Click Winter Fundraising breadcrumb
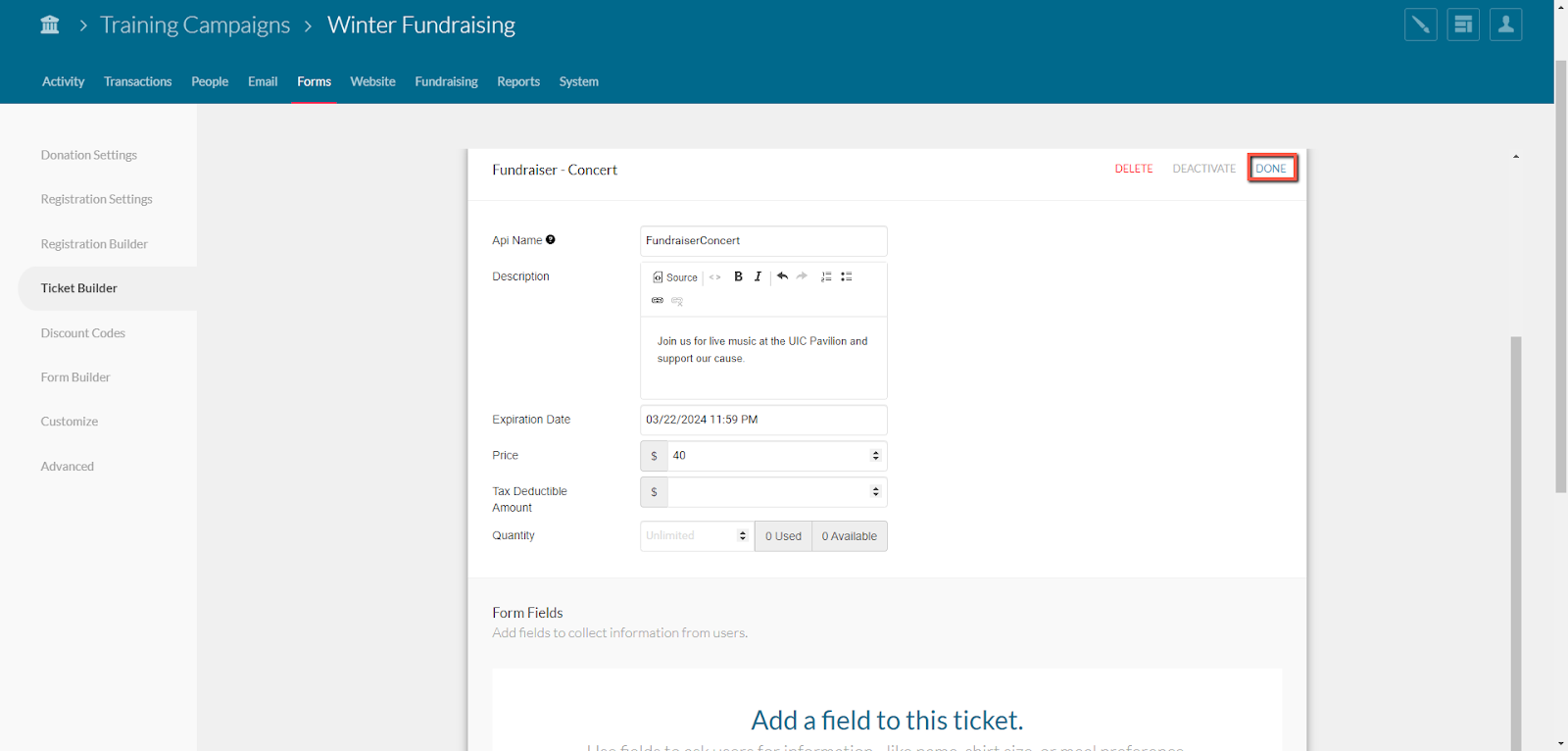 421,25
